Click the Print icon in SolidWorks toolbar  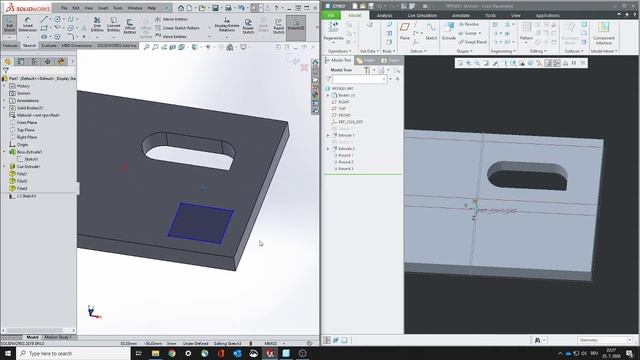228,8
